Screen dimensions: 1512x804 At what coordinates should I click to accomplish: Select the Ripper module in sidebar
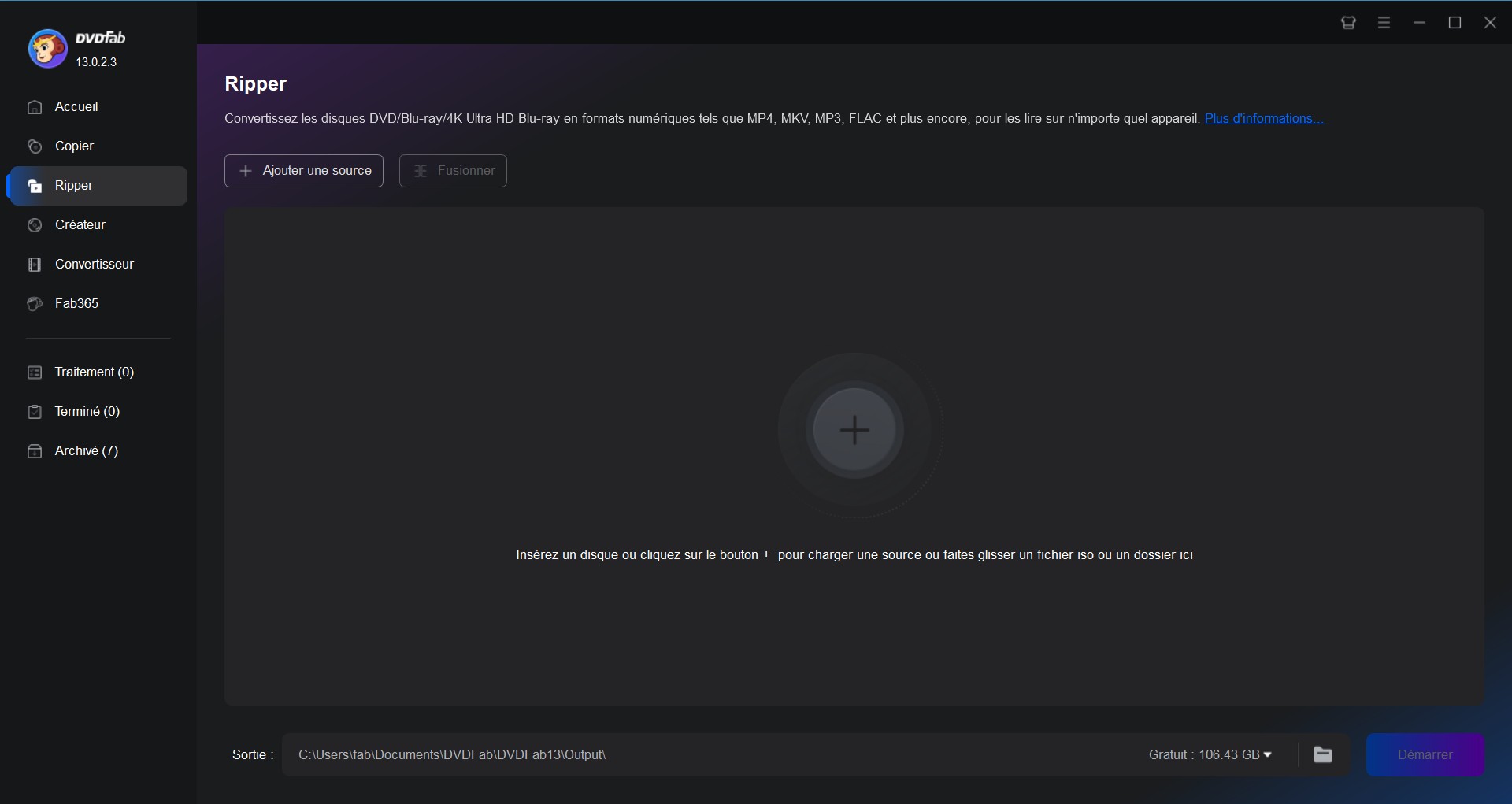[98, 186]
